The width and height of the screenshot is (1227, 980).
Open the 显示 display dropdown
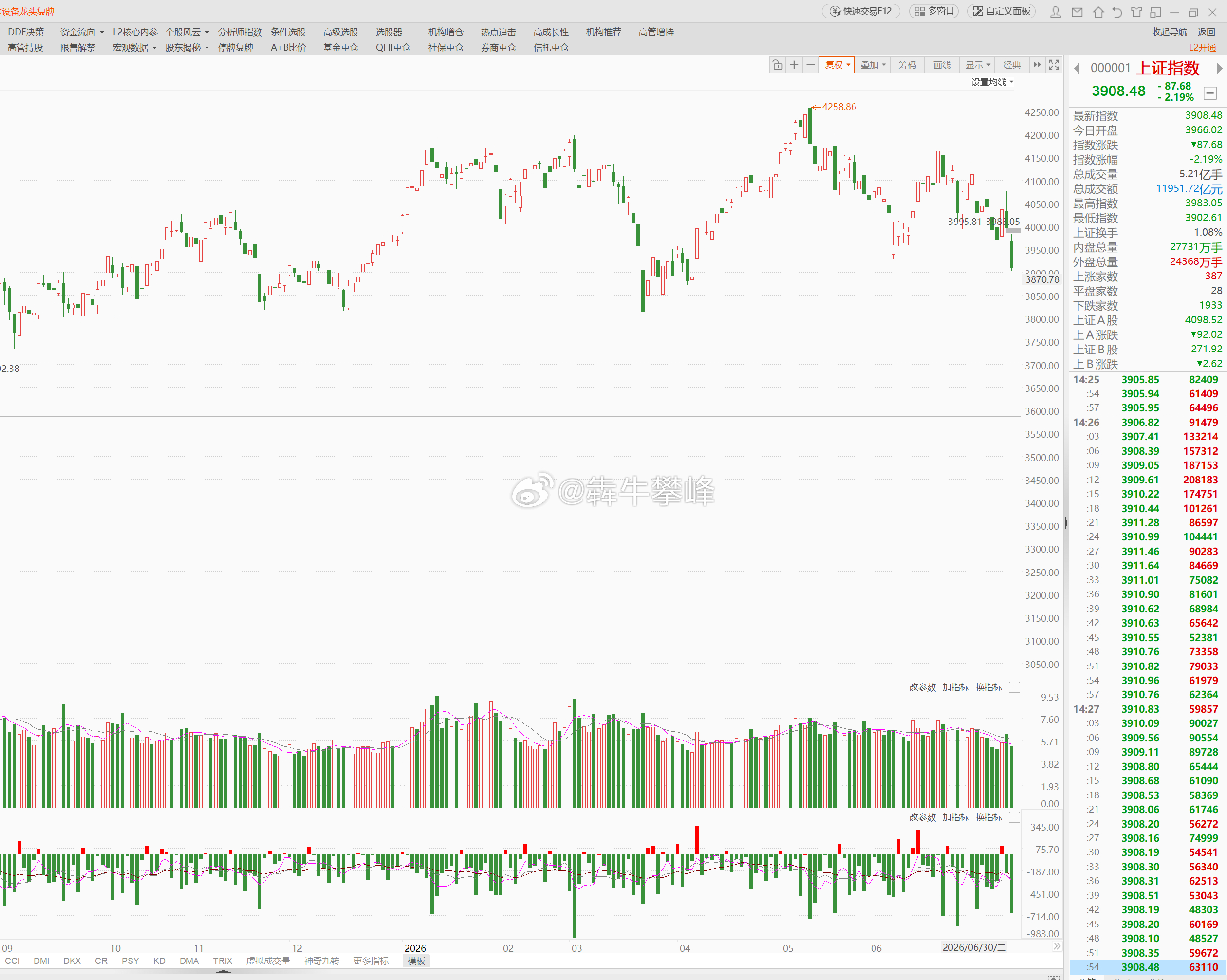pos(978,65)
